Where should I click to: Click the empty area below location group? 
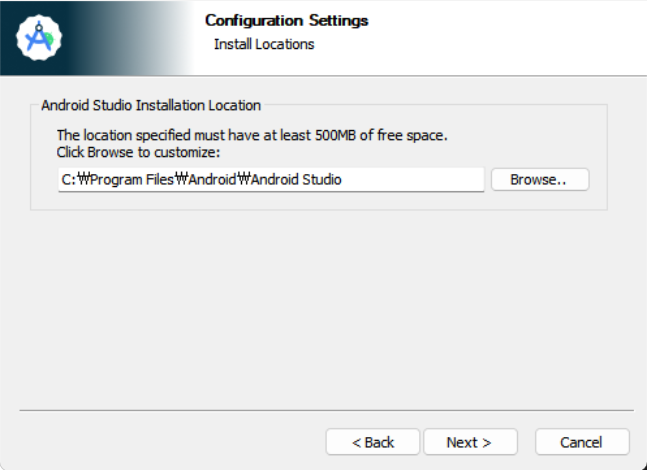(324, 309)
